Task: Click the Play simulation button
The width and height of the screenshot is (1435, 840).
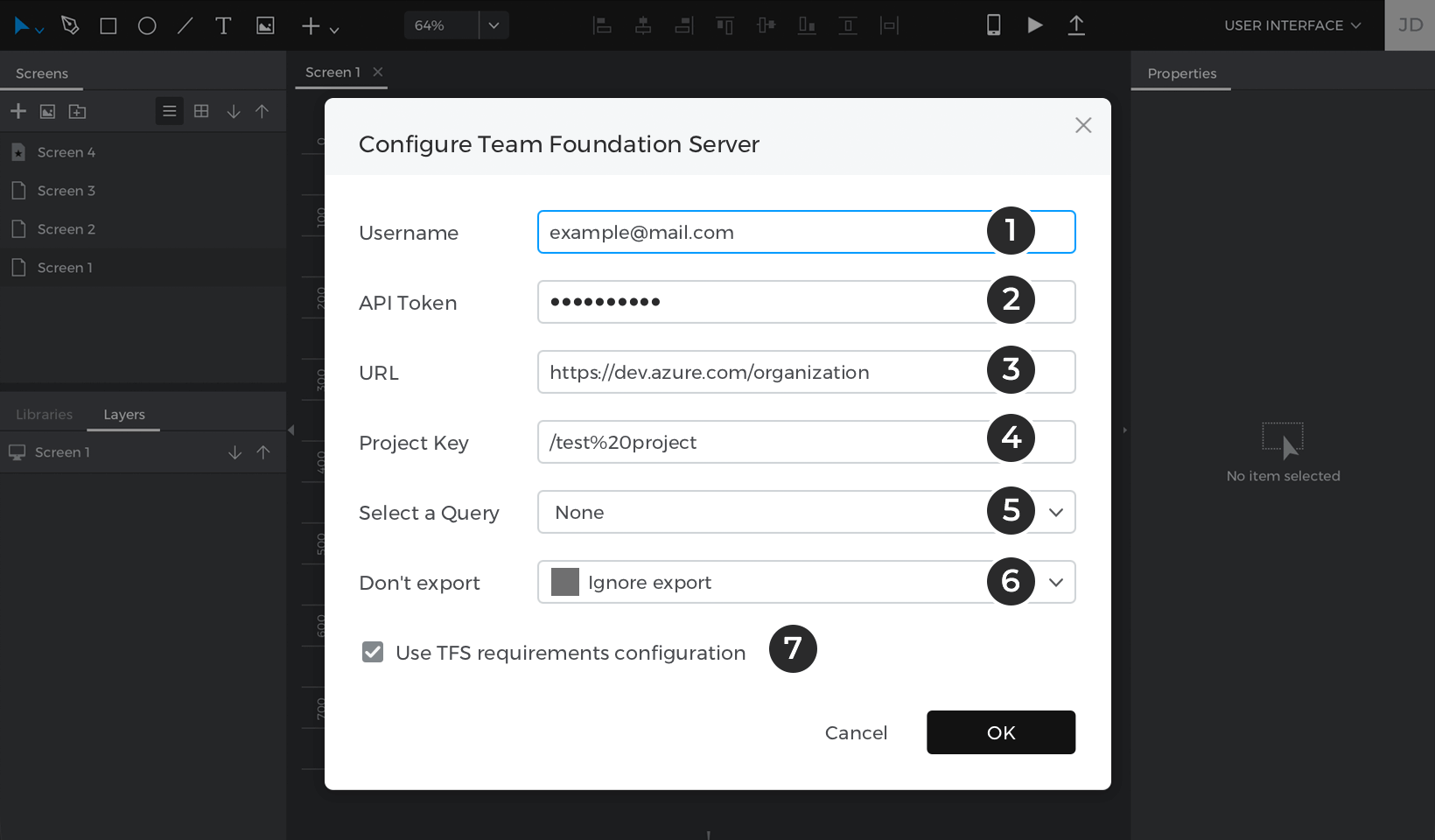Action: [1035, 25]
